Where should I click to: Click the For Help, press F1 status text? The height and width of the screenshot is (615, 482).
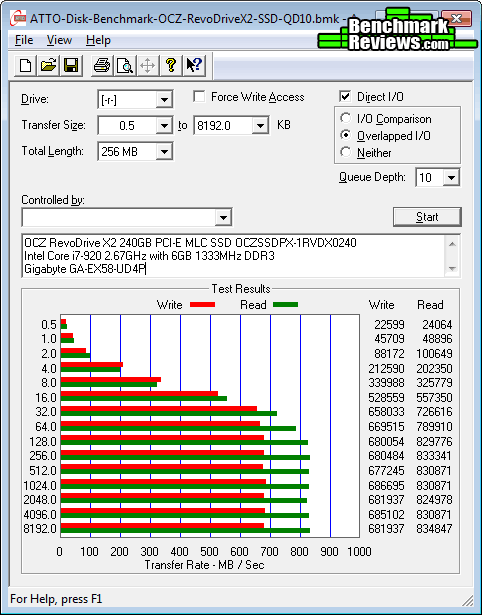56,599
